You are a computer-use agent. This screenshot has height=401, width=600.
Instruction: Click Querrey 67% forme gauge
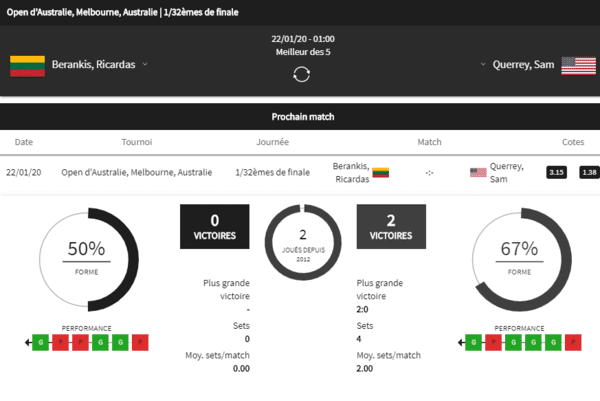[522, 260]
